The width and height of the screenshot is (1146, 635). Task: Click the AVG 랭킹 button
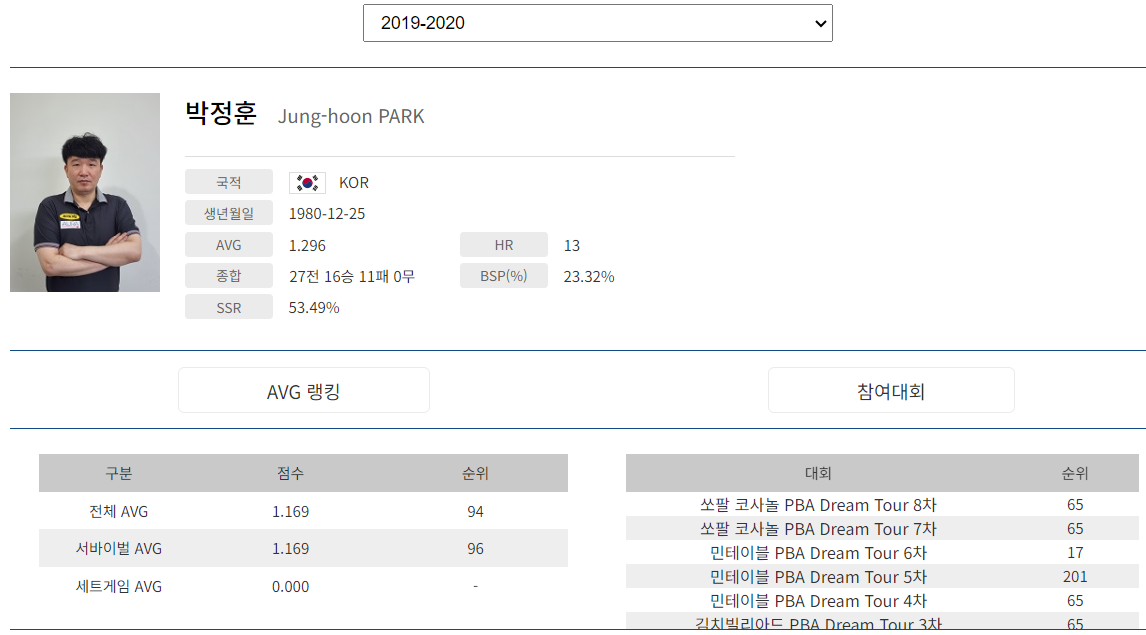pos(303,389)
